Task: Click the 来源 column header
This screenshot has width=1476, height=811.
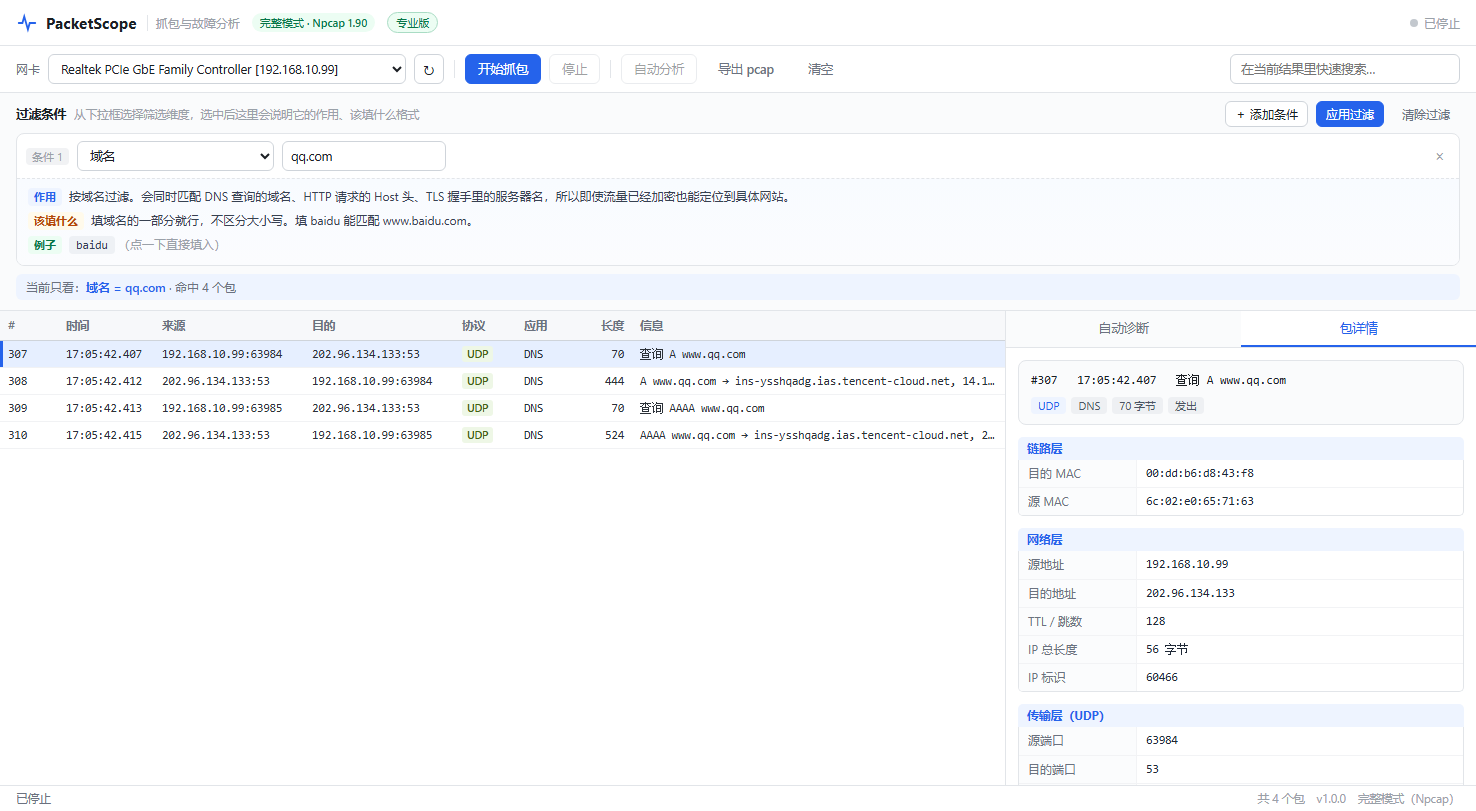Action: (x=173, y=326)
